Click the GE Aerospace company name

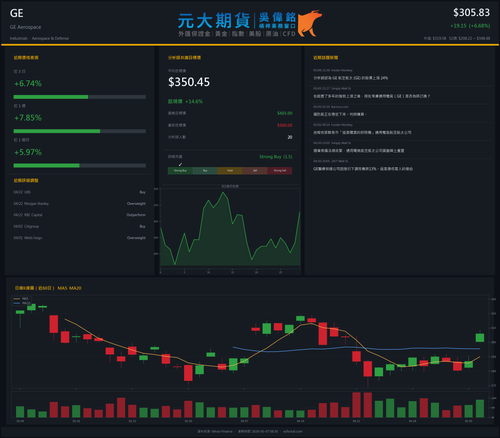pos(25,27)
